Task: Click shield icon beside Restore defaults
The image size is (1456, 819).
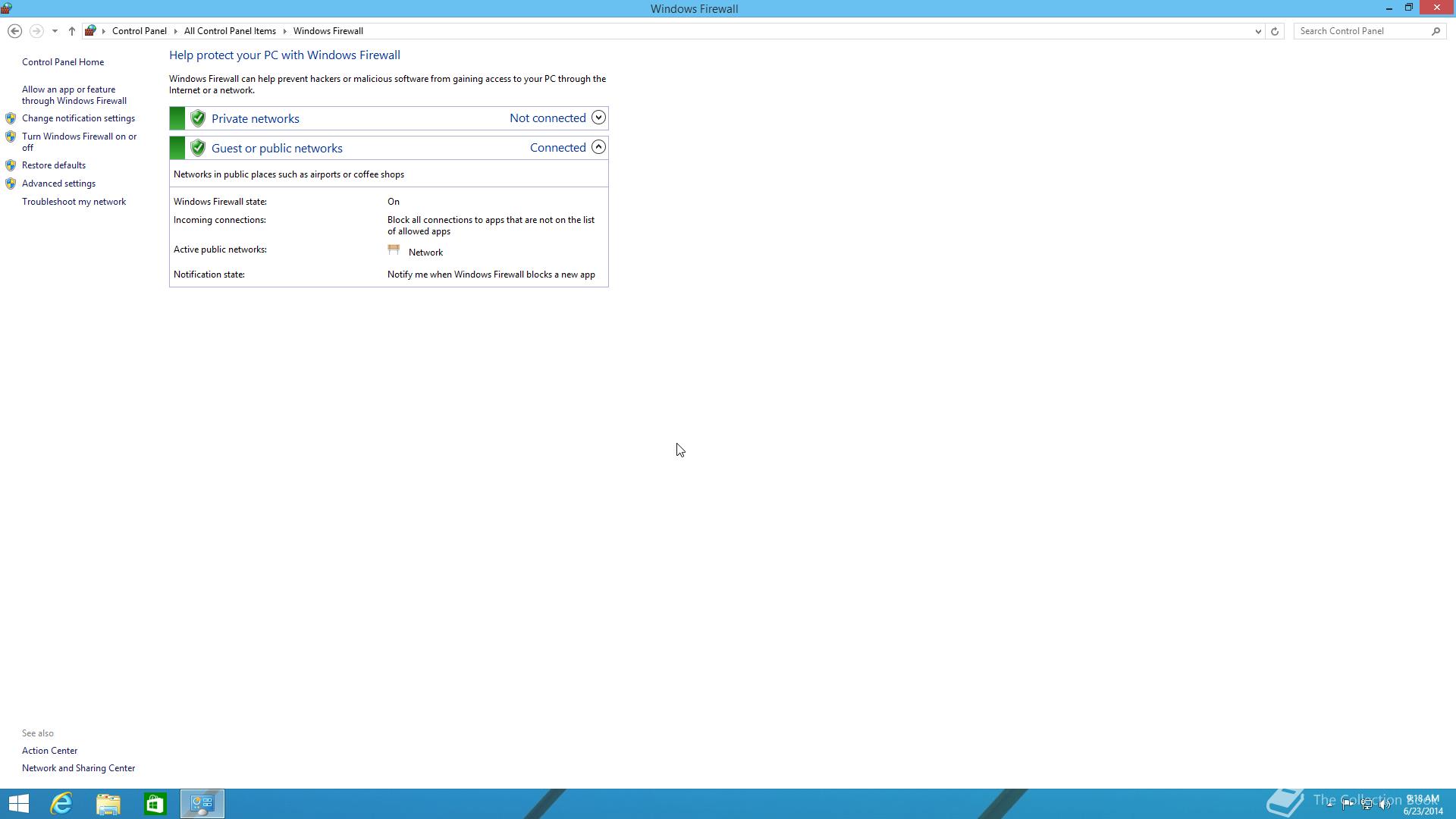Action: click(11, 165)
